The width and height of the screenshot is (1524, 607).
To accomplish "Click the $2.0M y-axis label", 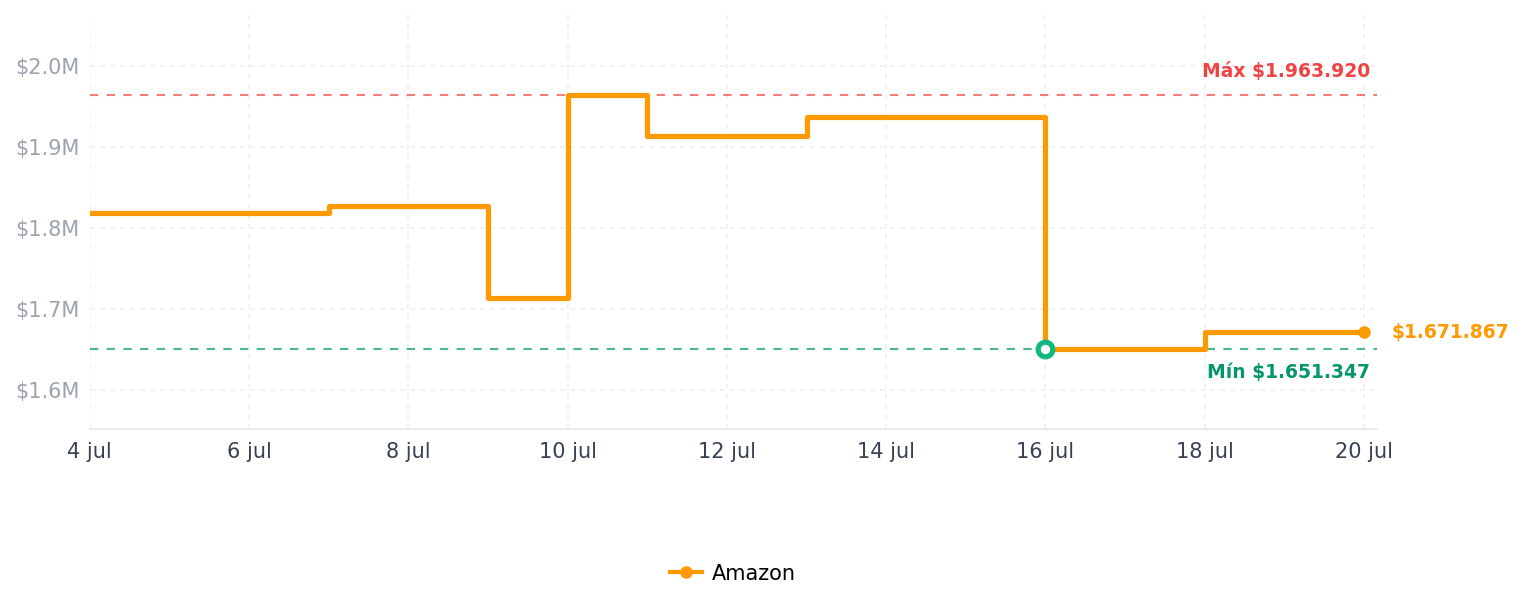I will click(47, 67).
